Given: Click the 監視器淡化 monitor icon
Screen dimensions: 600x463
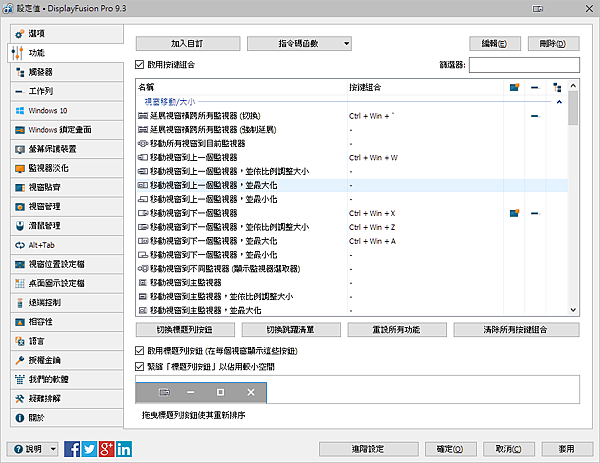Looking at the screenshot, I should pos(20,168).
